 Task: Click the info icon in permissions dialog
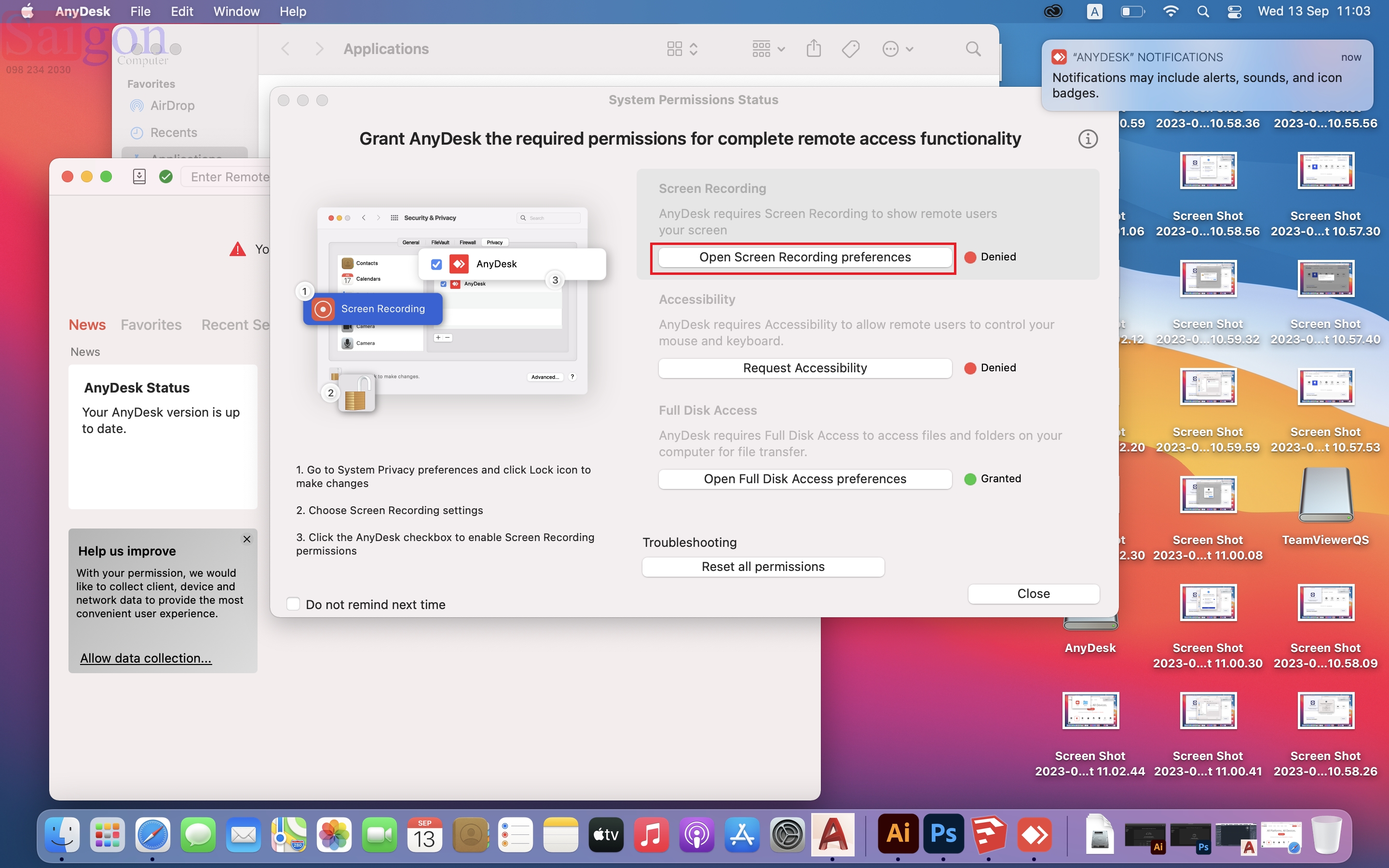coord(1088,139)
